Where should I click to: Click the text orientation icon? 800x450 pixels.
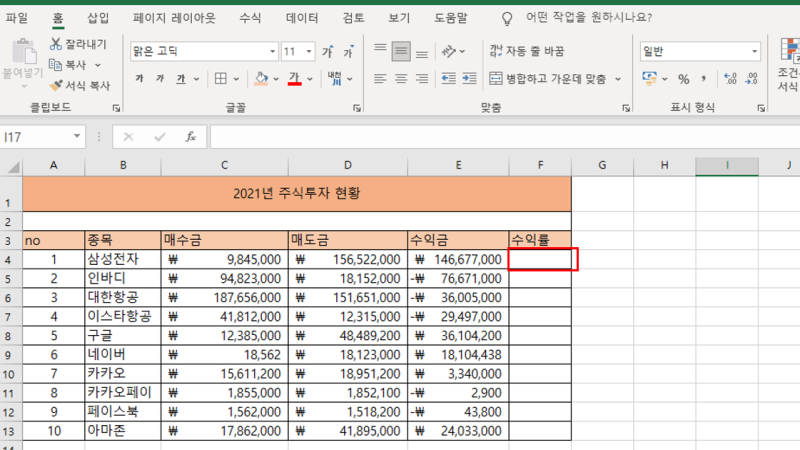(448, 51)
